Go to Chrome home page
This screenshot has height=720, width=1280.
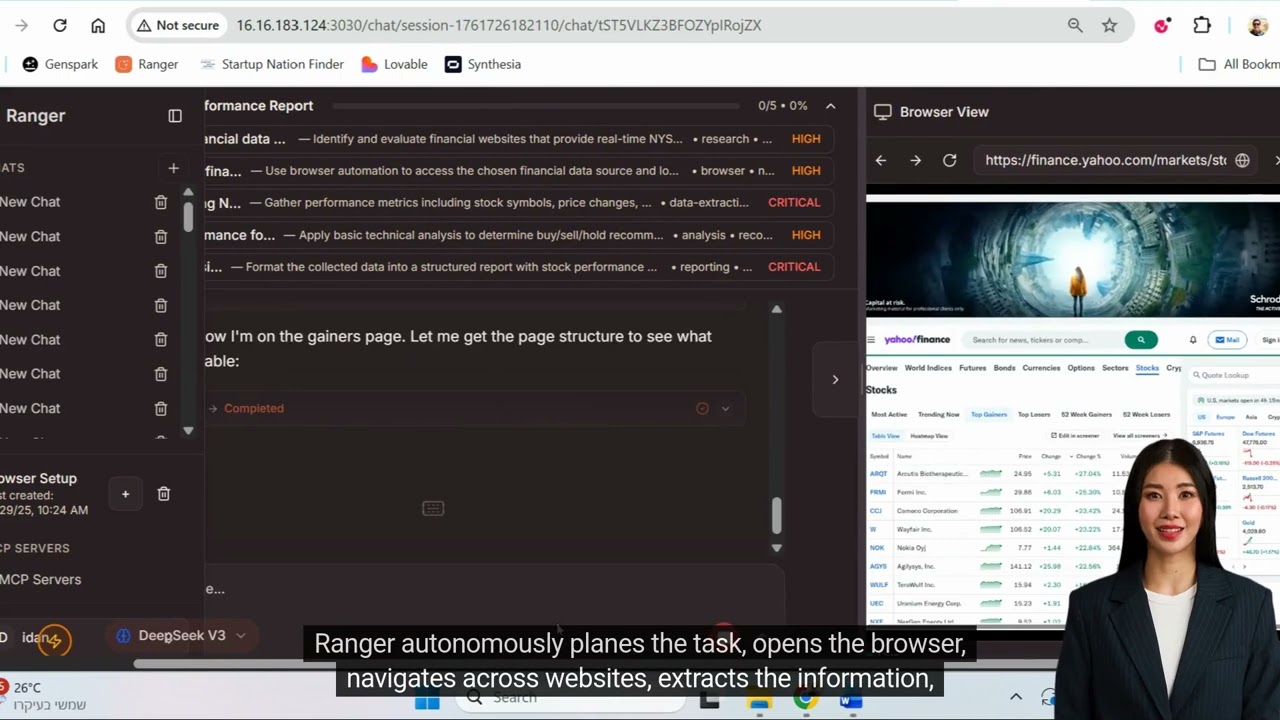98,26
